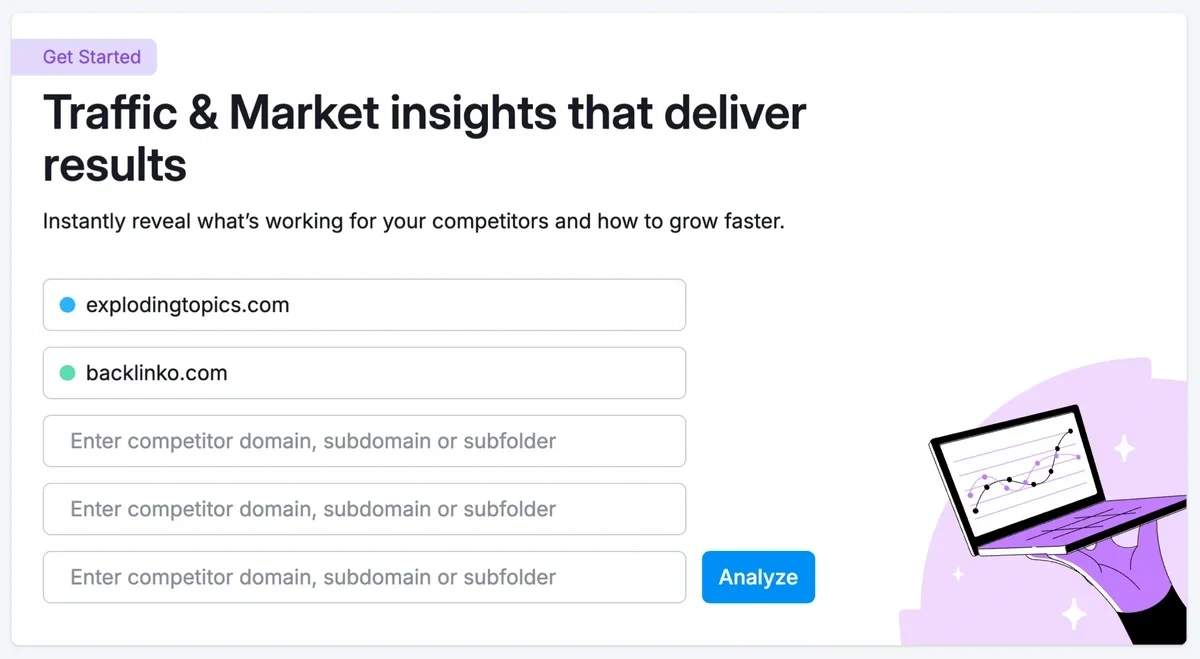Click the blue dot beside explodingtopics.com

click(x=68, y=305)
